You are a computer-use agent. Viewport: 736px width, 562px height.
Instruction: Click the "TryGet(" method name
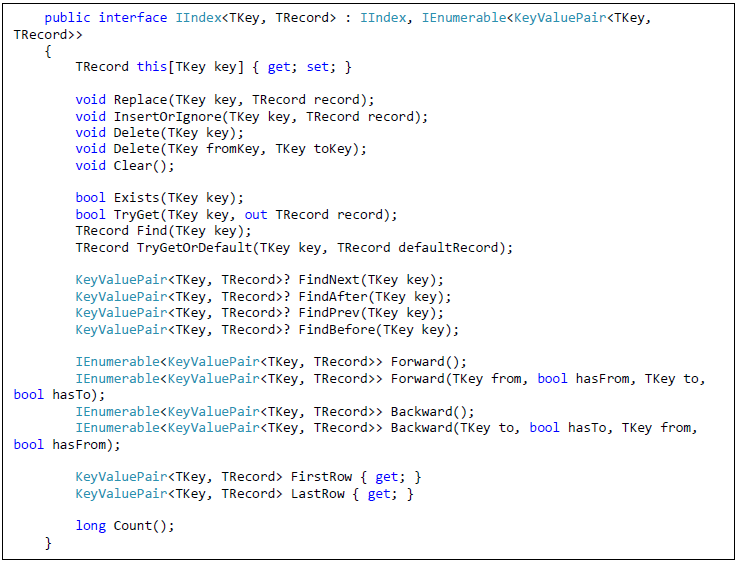[x=140, y=215]
